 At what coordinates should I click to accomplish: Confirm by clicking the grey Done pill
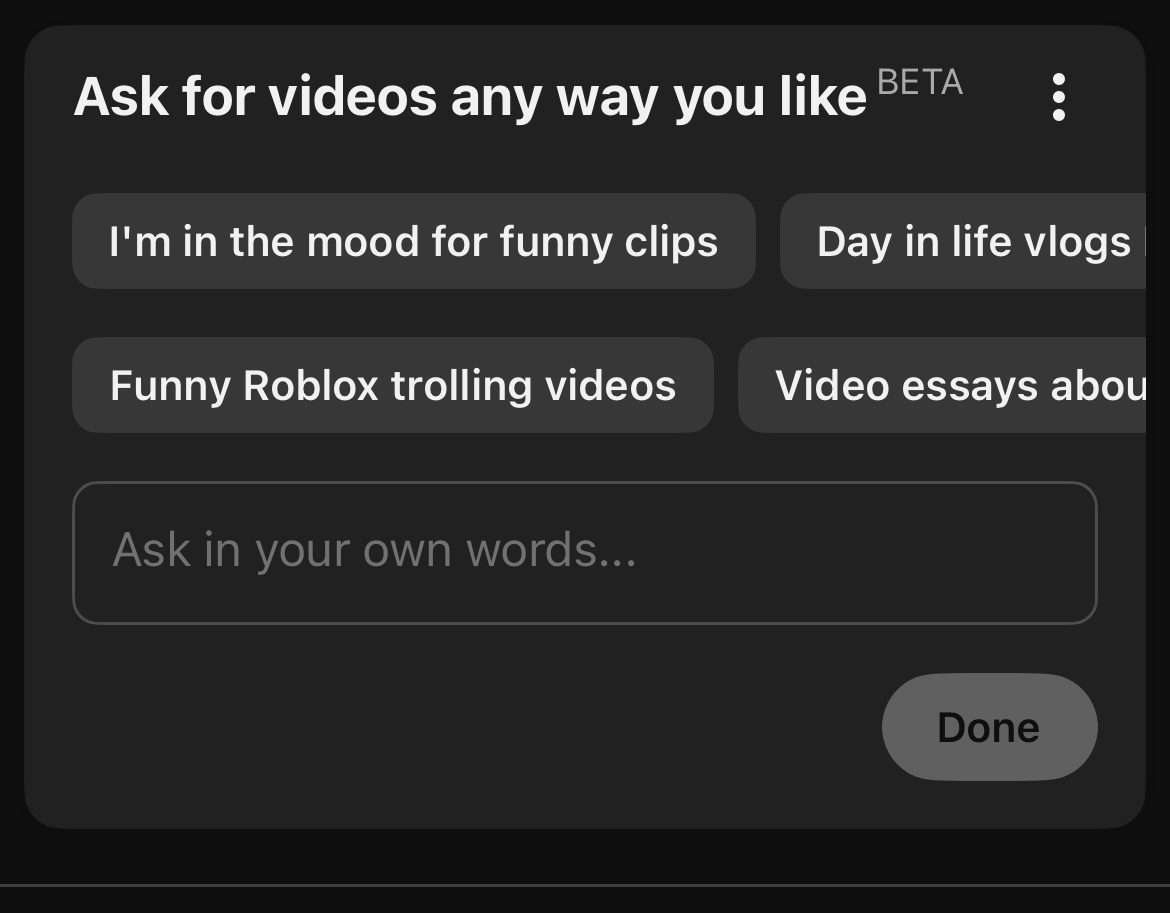pos(989,727)
